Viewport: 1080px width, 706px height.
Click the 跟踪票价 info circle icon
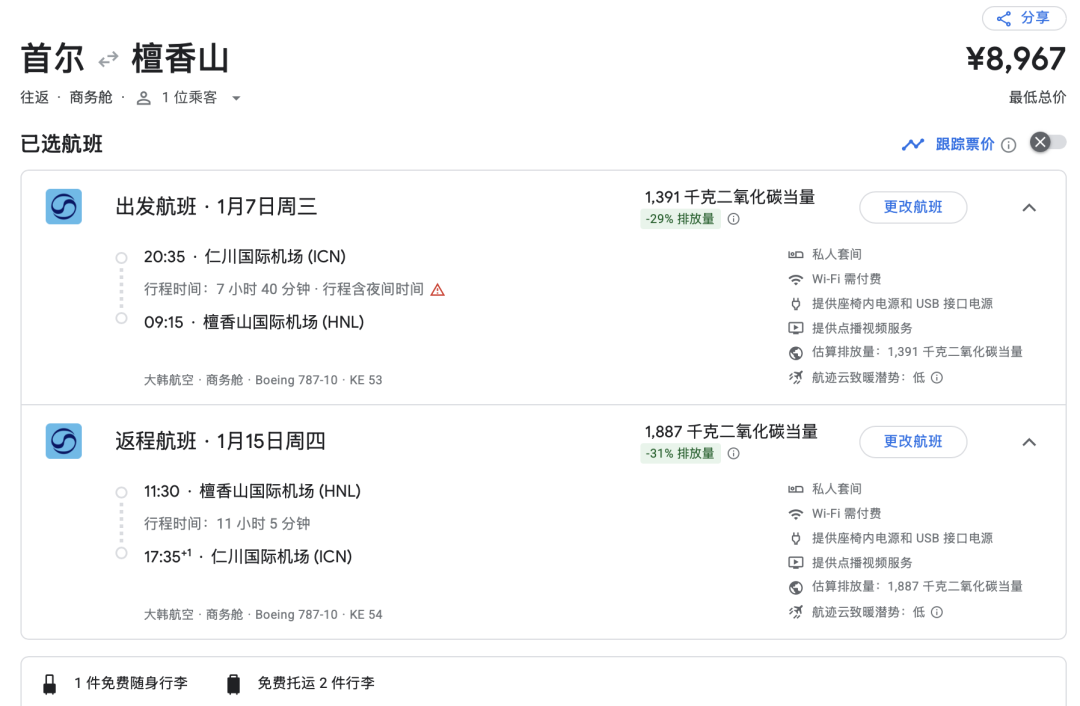[1010, 143]
